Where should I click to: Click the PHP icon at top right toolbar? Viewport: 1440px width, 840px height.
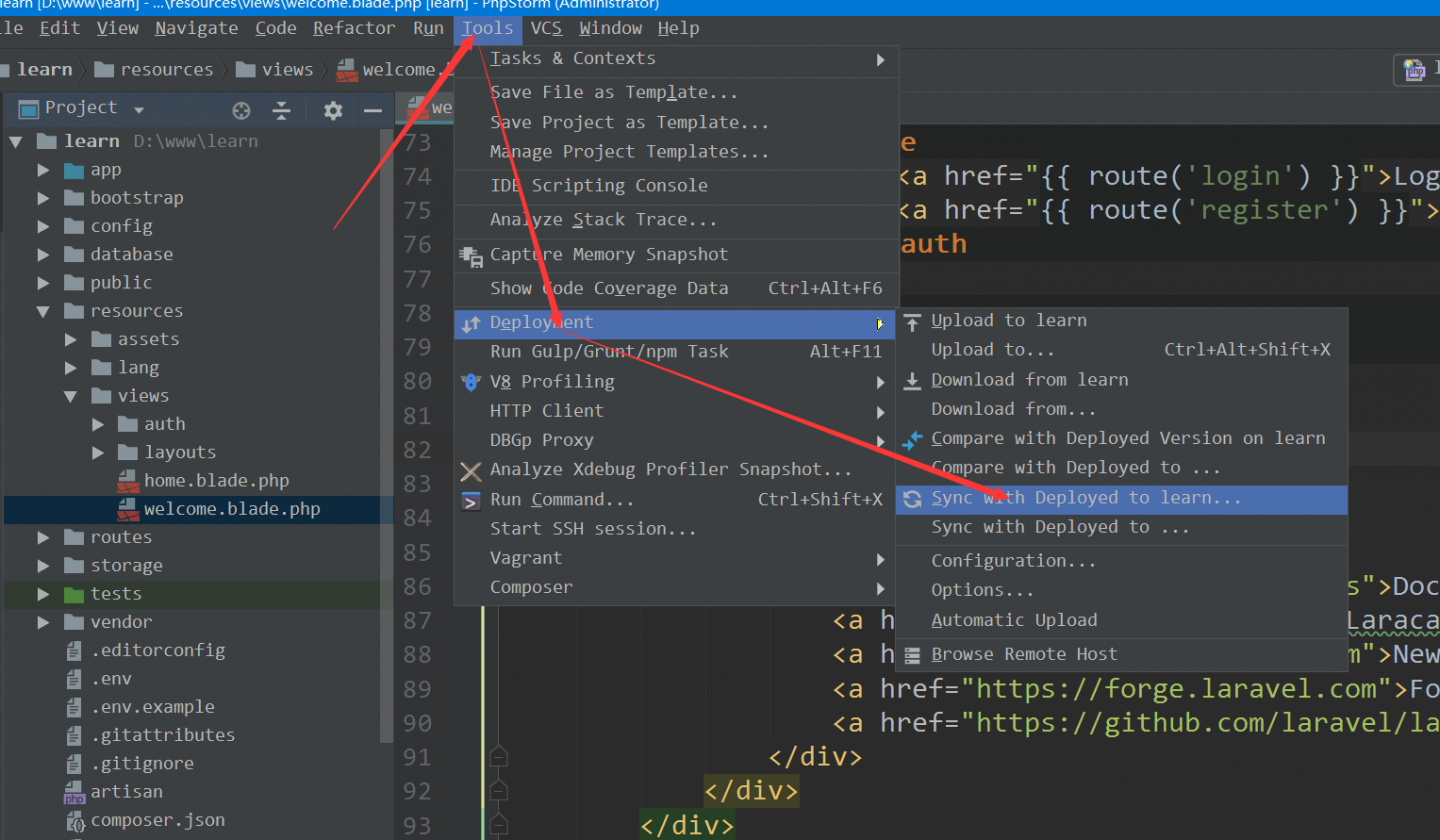pyautogui.click(x=1414, y=69)
